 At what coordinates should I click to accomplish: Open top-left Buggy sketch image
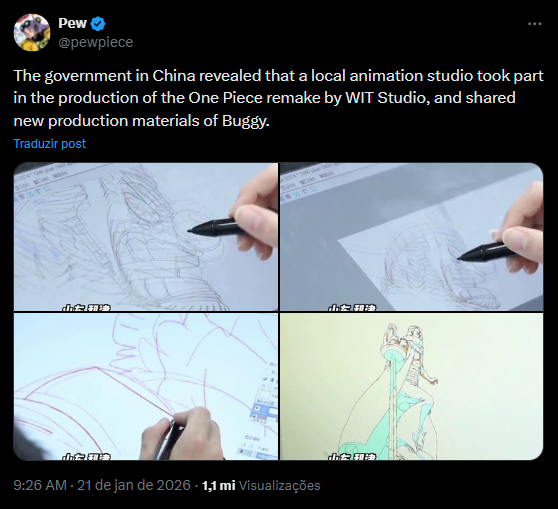coord(146,237)
